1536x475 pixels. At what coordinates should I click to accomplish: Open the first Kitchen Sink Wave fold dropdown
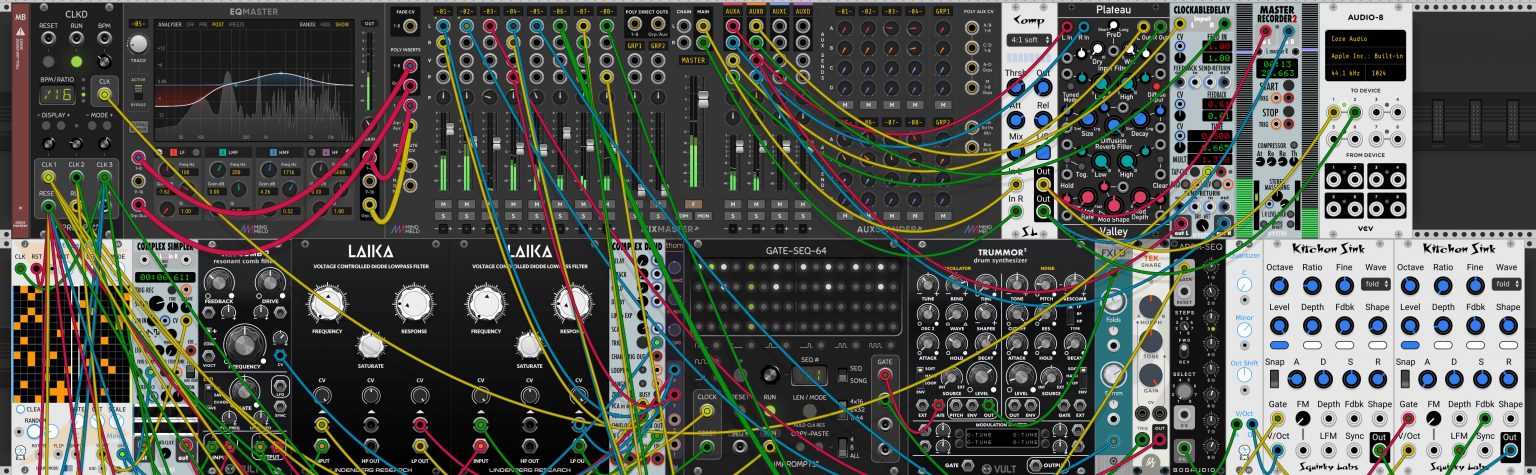point(1375,284)
